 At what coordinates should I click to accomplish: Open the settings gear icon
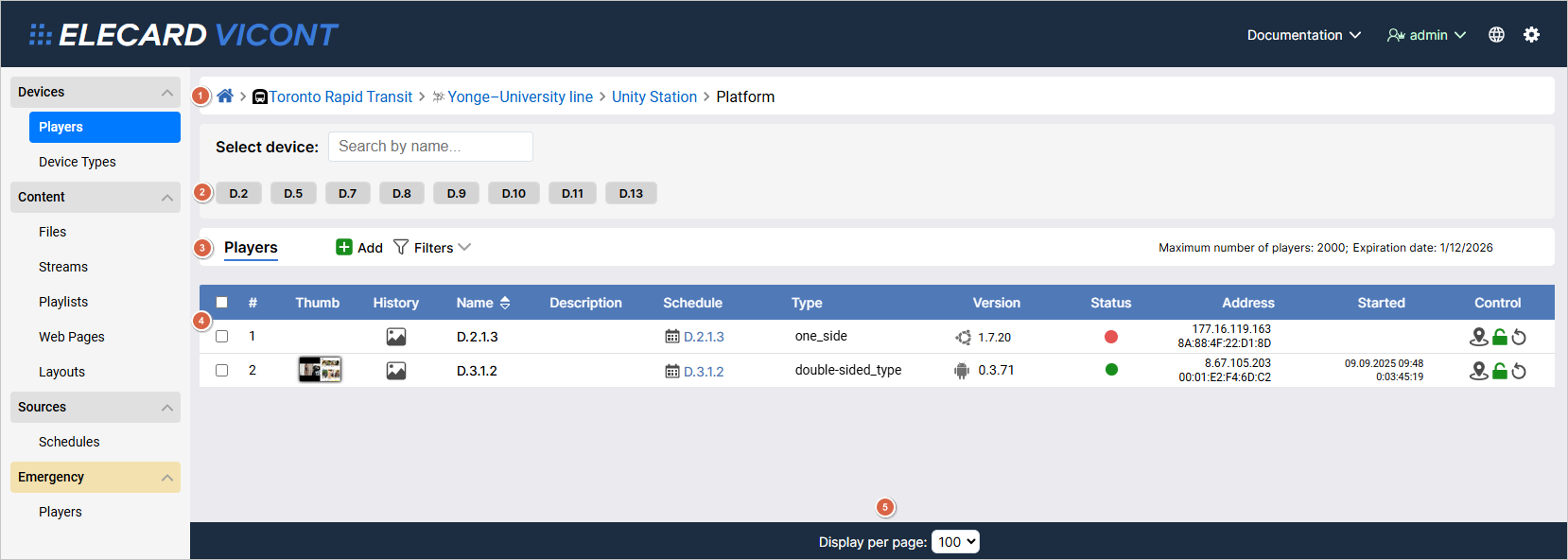tap(1531, 35)
